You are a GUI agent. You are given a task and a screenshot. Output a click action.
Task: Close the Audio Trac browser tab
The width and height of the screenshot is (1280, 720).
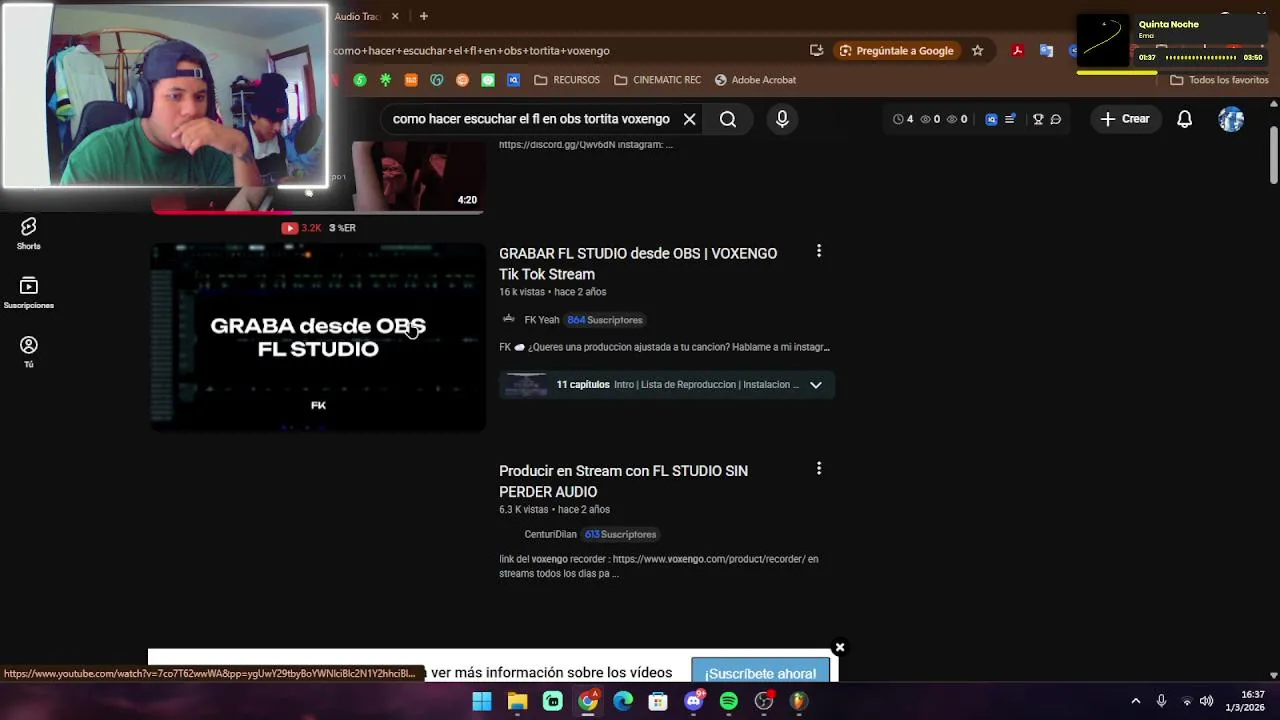(395, 16)
